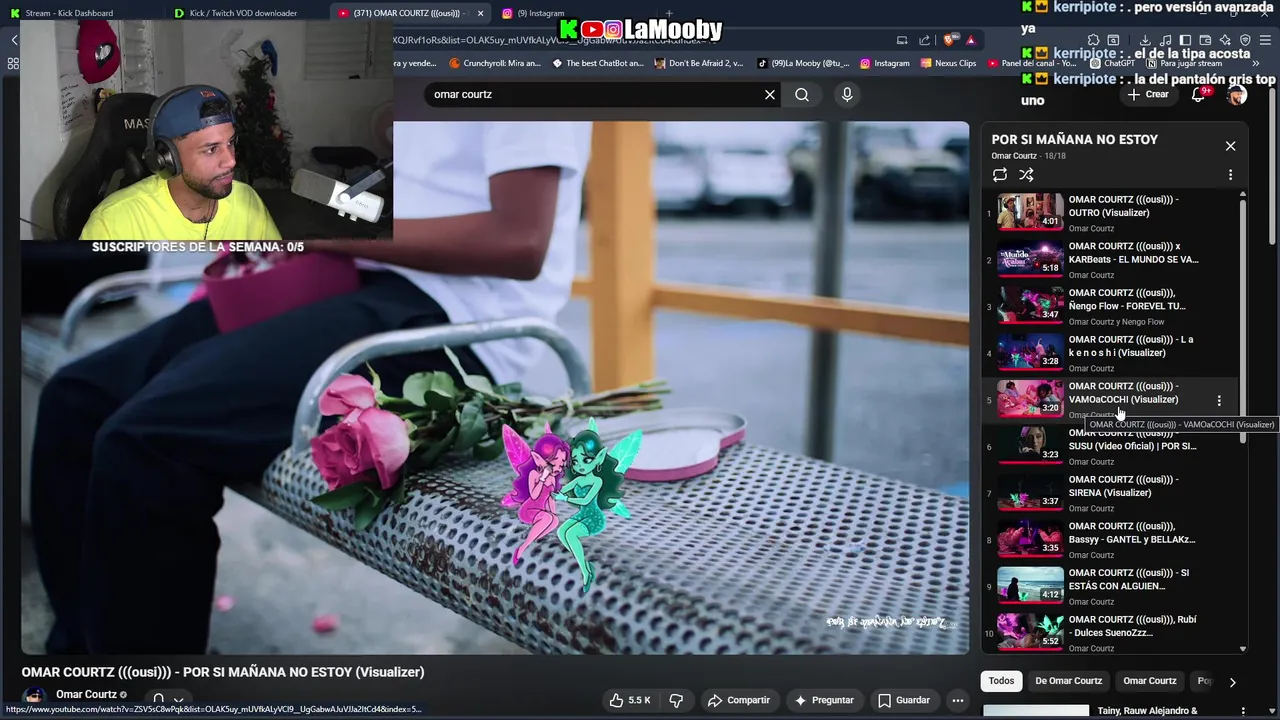
Task: Click the Compartir share button
Action: [739, 700]
